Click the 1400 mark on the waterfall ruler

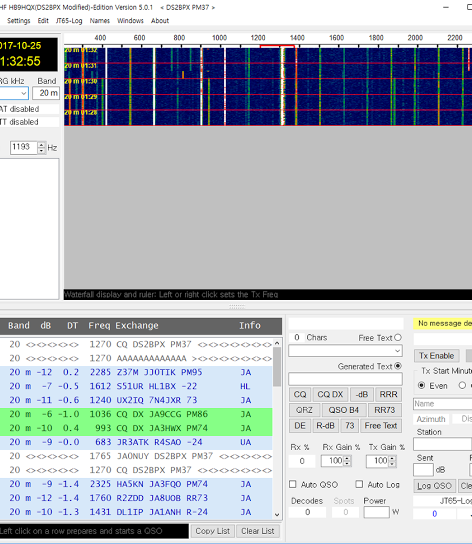click(x=297, y=38)
